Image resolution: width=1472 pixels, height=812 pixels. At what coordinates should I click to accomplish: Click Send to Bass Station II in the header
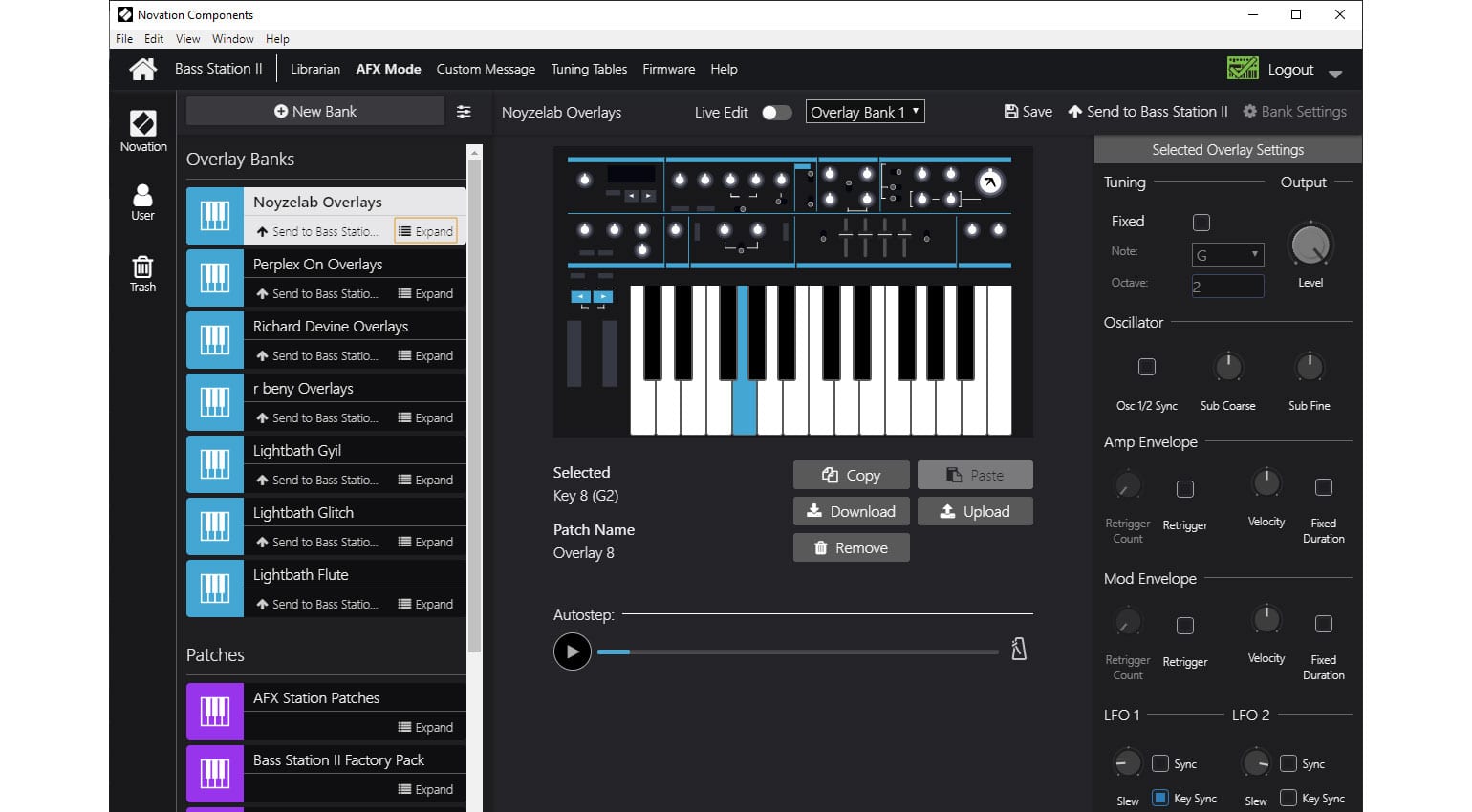point(1147,111)
